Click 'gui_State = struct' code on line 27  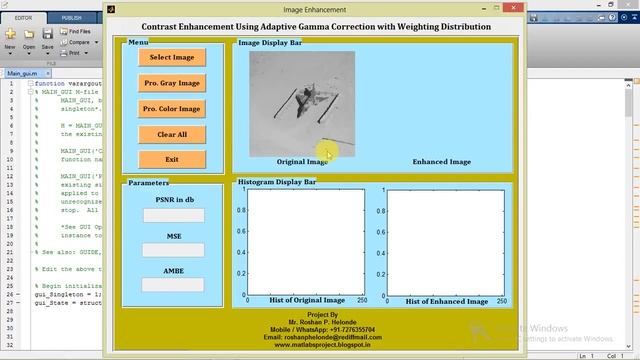(x=68, y=303)
